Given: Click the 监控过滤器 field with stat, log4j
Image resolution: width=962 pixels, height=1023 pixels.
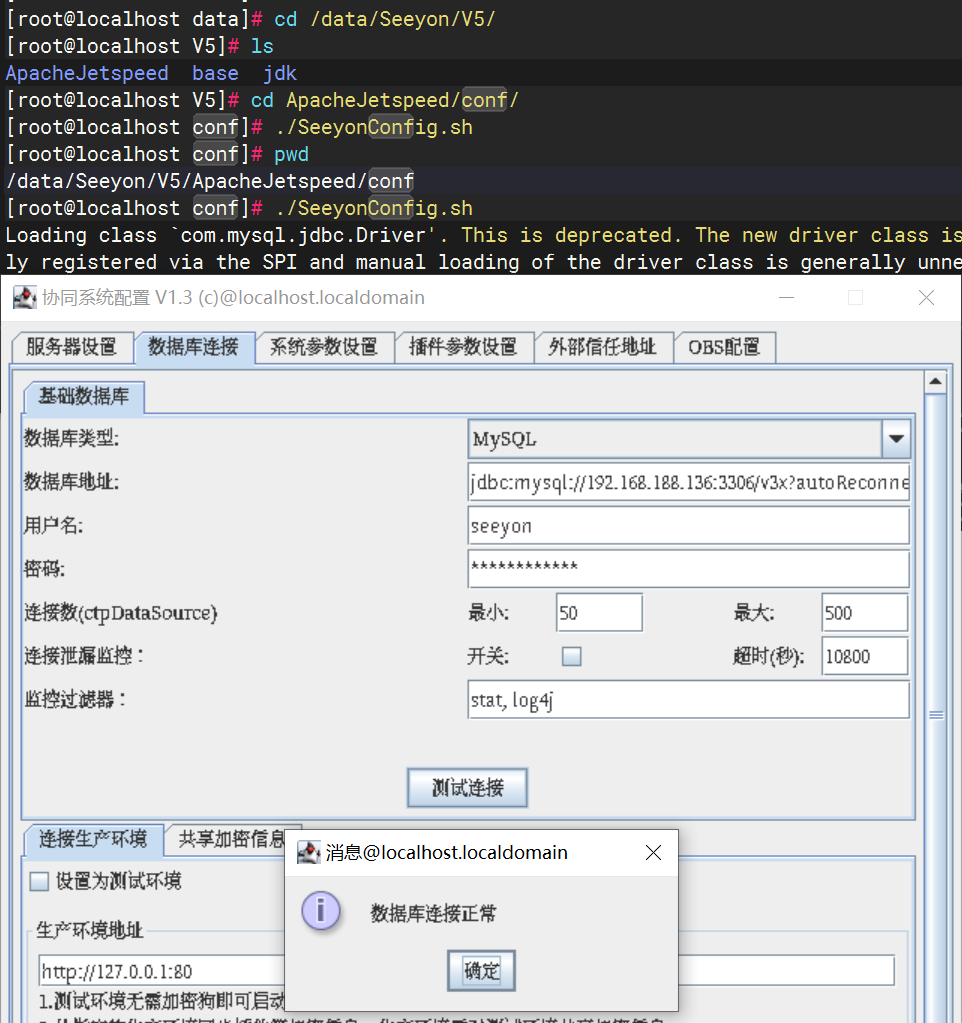Looking at the screenshot, I should coord(689,700).
